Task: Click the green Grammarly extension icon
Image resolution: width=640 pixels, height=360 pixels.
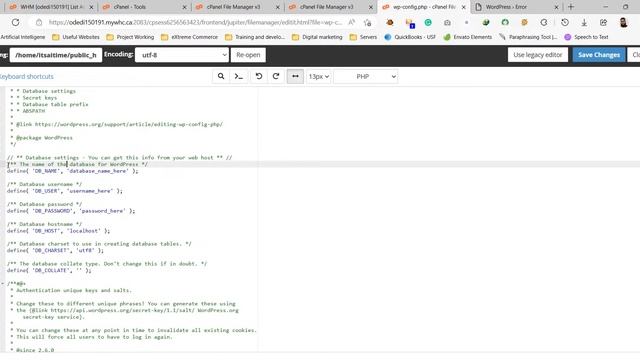Action: tap(428, 22)
